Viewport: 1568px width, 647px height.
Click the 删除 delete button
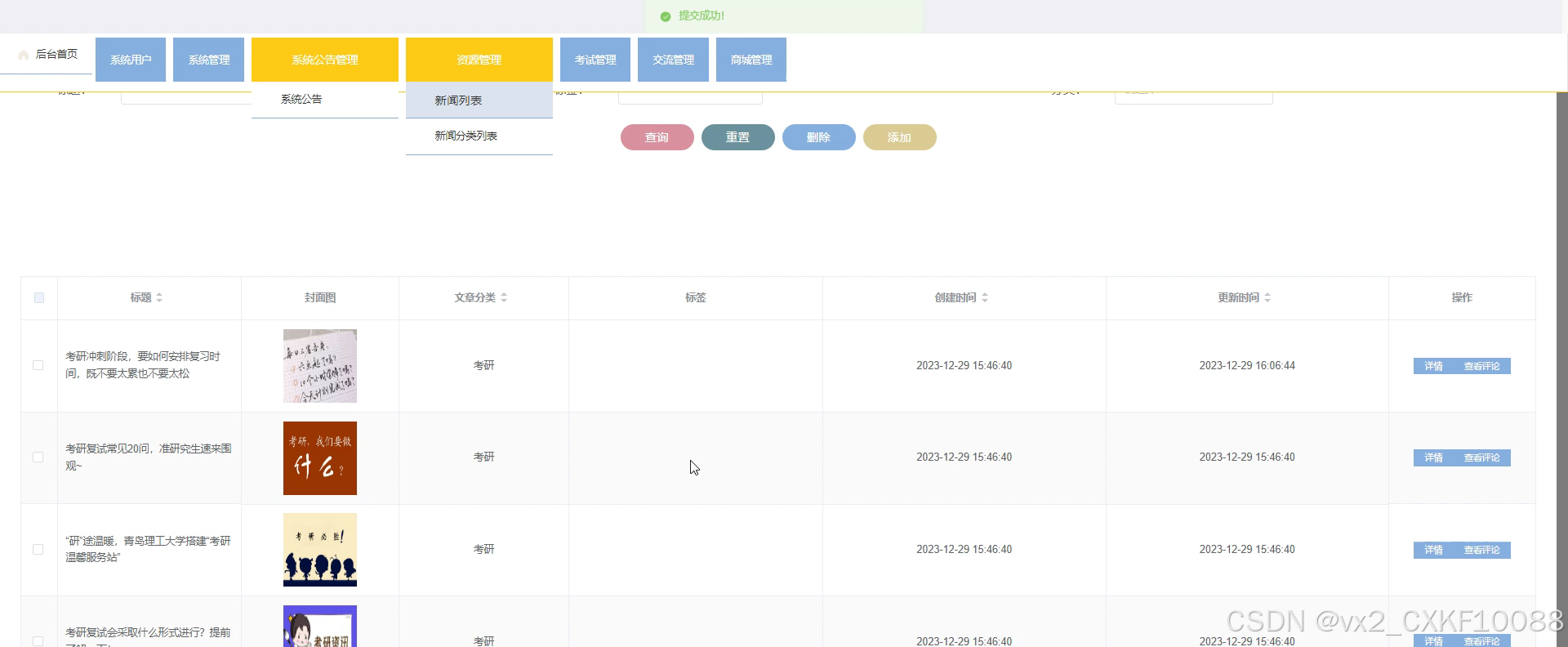click(x=819, y=137)
